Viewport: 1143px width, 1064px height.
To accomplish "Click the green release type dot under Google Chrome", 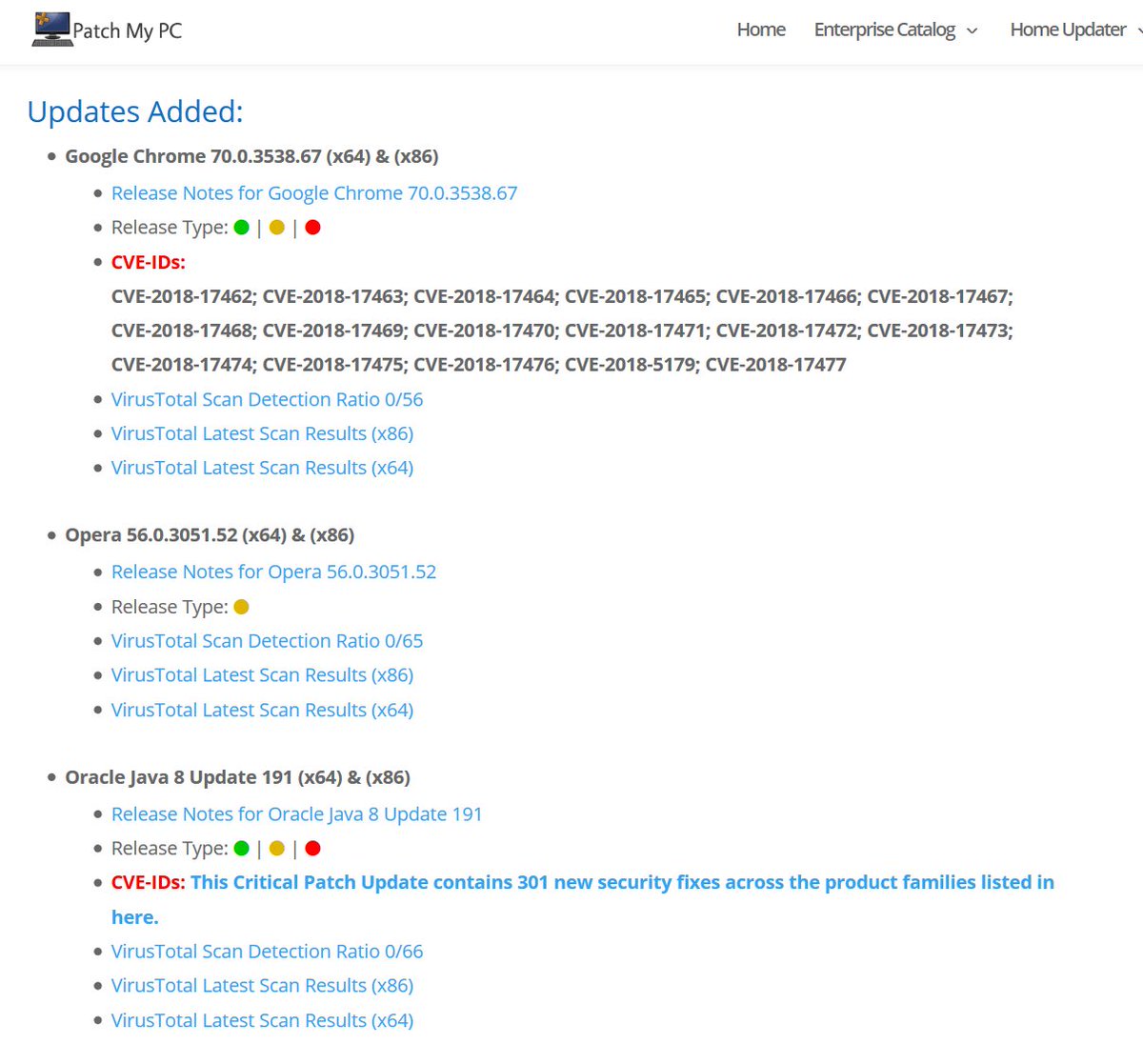I will tap(242, 228).
